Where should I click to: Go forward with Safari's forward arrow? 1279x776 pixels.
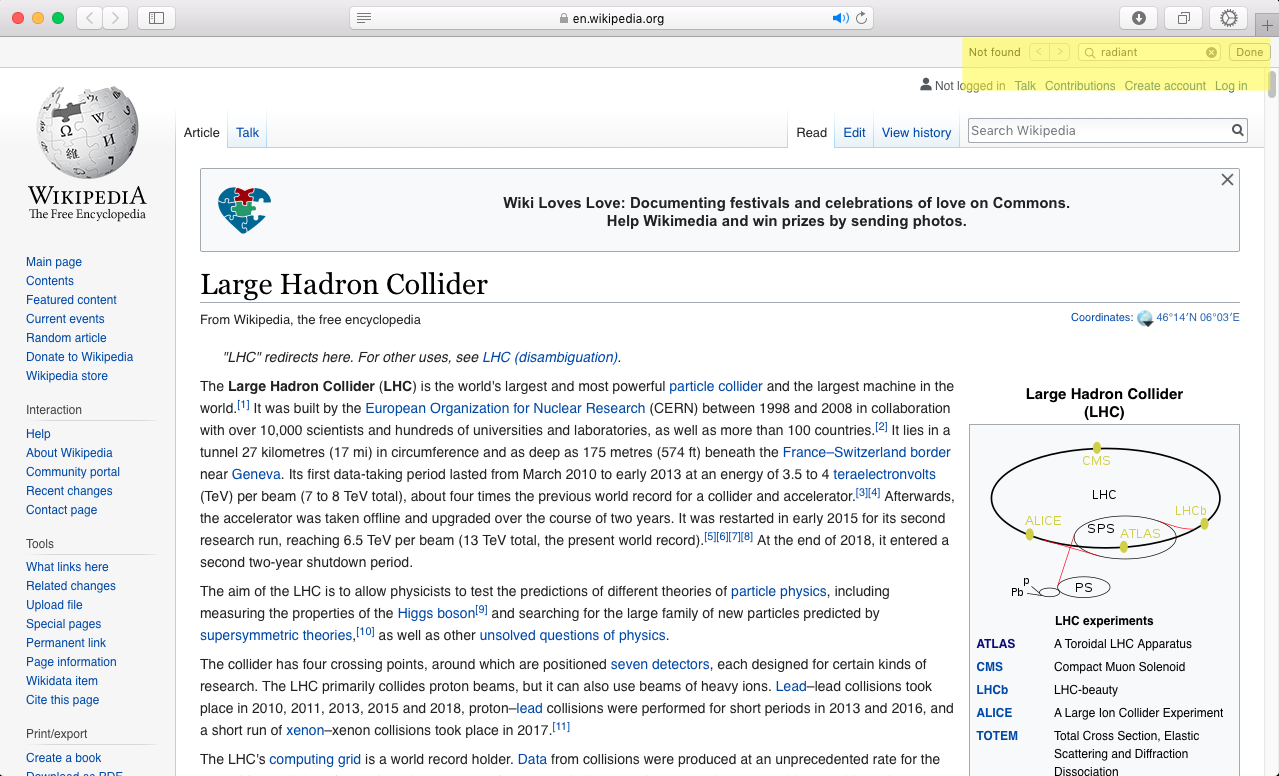pyautogui.click(x=116, y=18)
